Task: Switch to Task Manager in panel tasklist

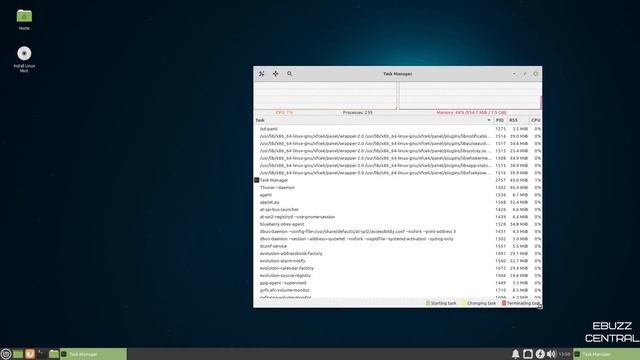Action: 93,354
